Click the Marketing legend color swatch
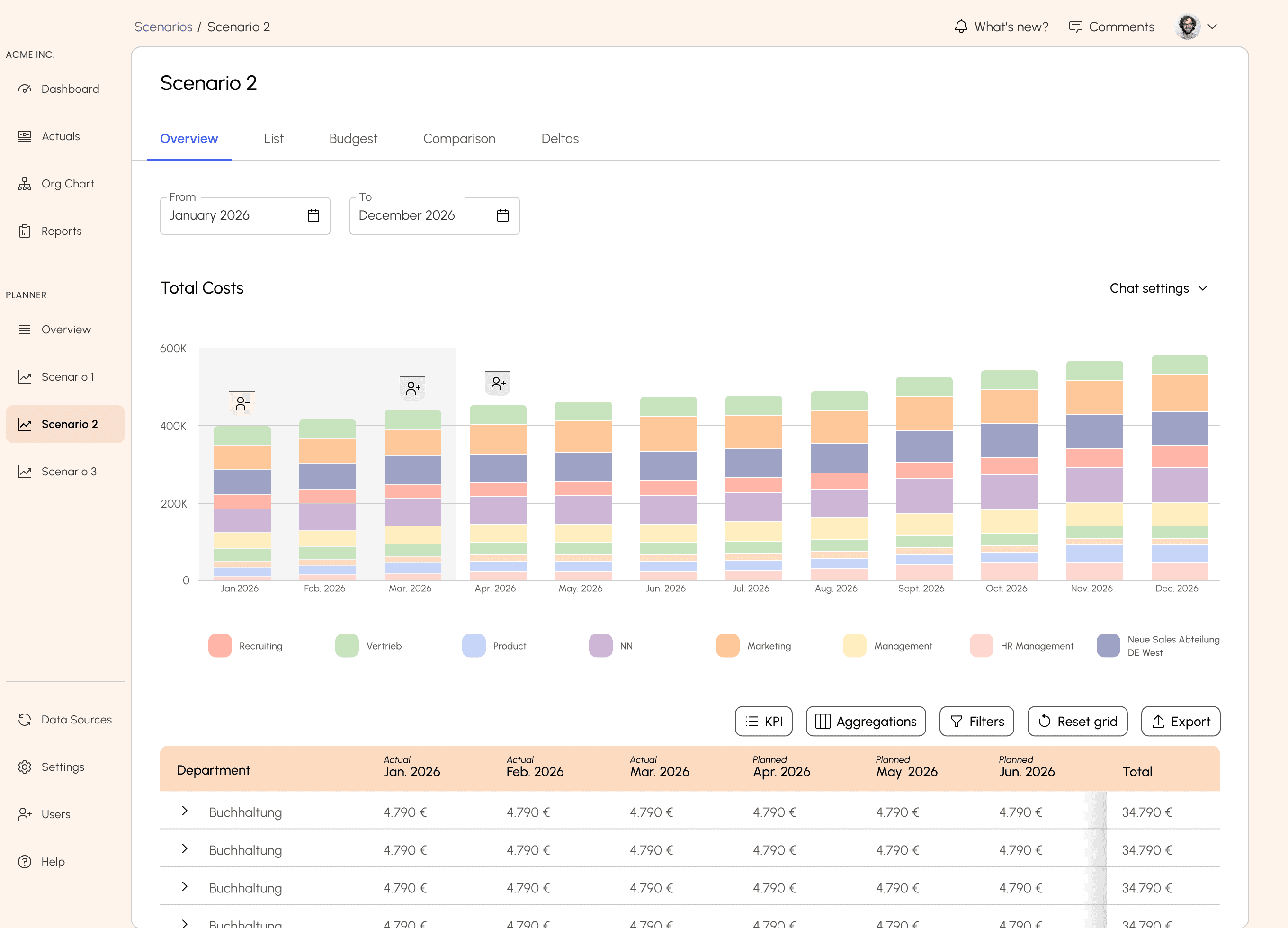1288x928 pixels. click(x=727, y=646)
